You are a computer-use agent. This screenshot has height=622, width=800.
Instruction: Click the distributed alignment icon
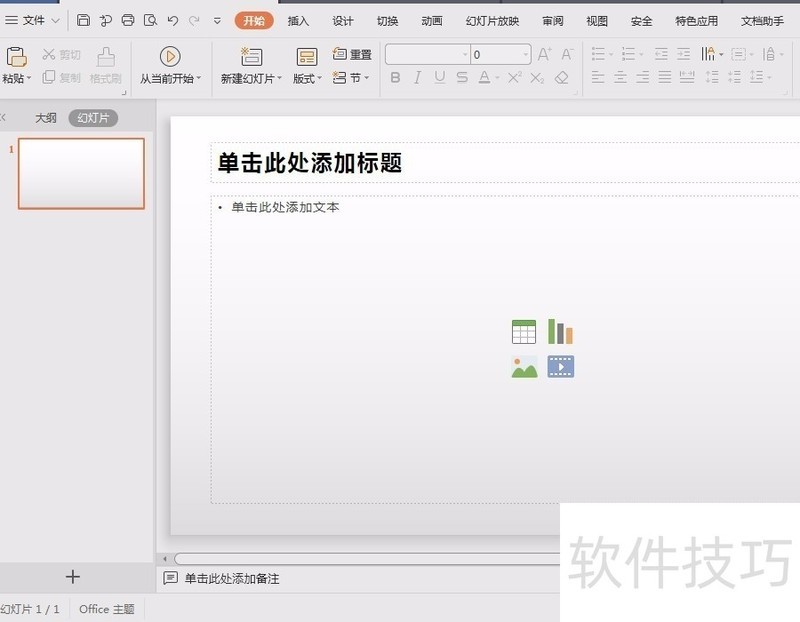(x=687, y=78)
